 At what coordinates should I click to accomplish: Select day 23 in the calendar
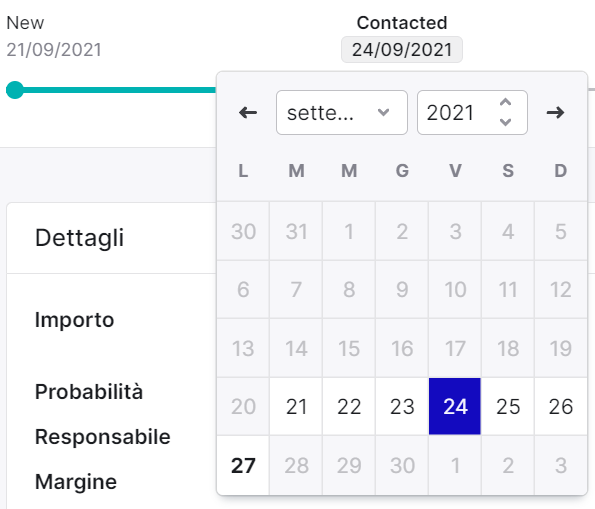click(402, 407)
